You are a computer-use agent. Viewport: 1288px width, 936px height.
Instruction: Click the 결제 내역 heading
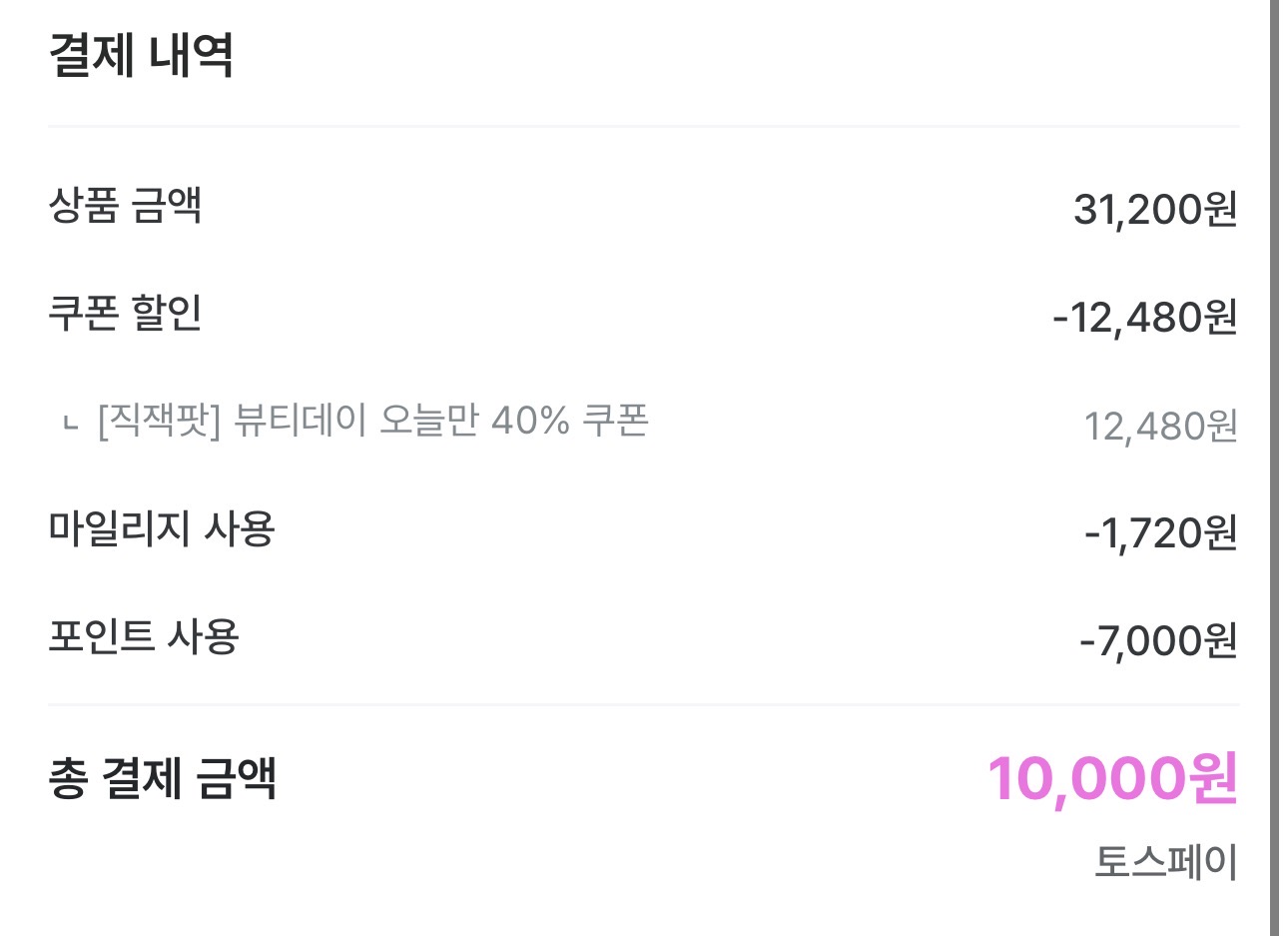(141, 56)
